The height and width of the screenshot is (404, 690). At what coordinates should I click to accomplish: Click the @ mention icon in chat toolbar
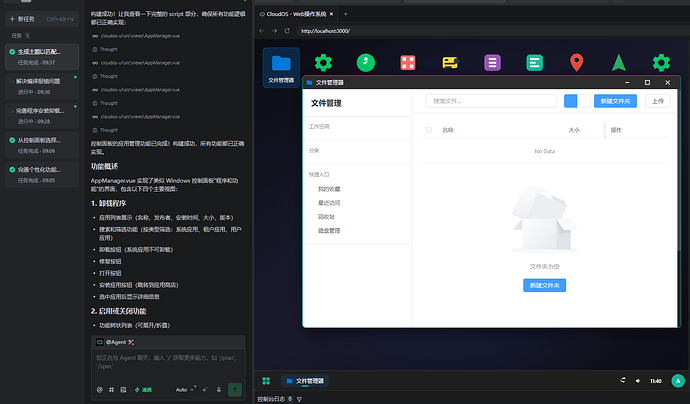point(99,389)
